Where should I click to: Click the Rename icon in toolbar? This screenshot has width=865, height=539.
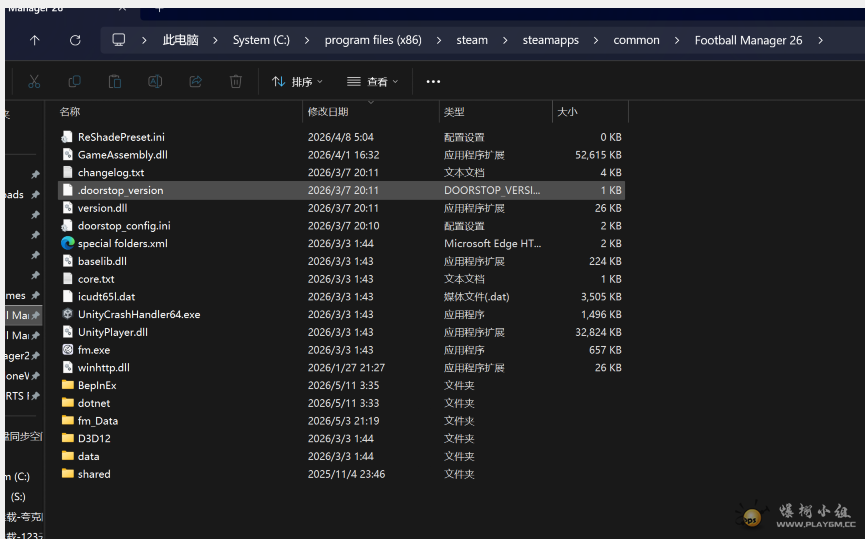point(155,82)
